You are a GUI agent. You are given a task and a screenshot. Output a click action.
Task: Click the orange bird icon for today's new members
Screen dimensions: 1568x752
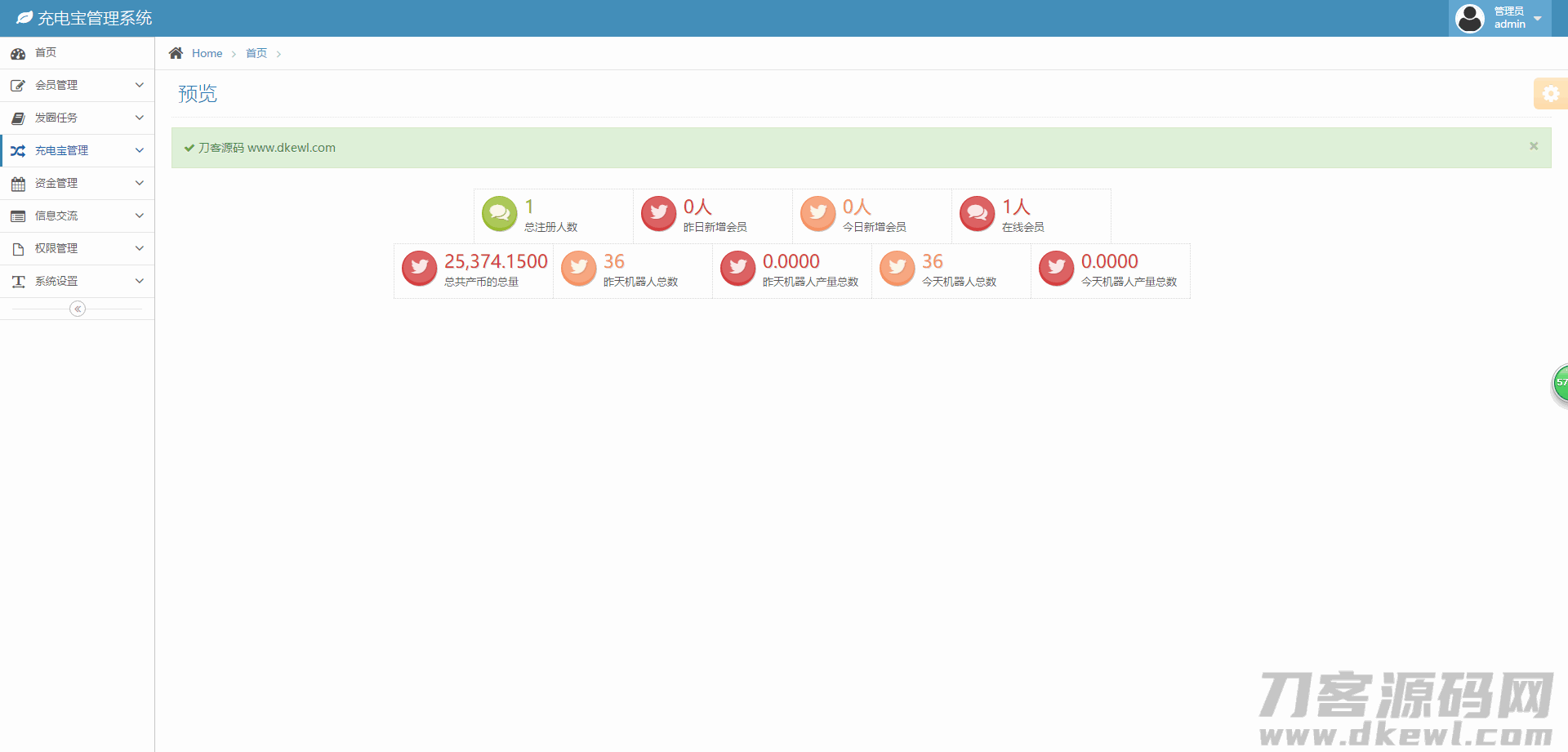pyautogui.click(x=817, y=214)
